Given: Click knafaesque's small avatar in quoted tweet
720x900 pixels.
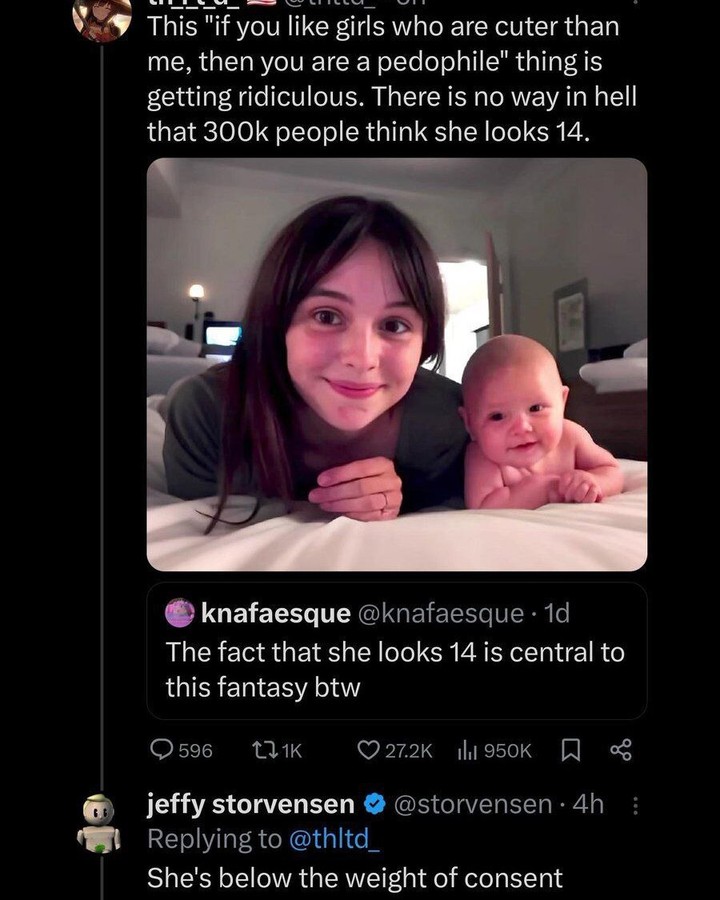Looking at the screenshot, I should 180,612.
